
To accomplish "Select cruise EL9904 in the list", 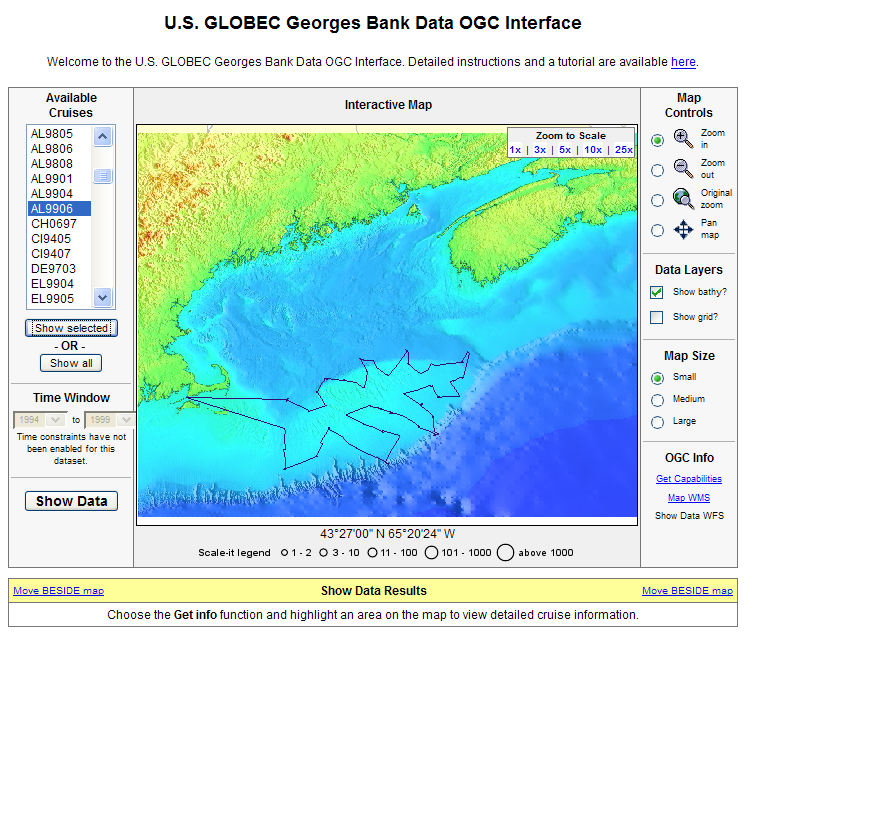I will [x=59, y=284].
